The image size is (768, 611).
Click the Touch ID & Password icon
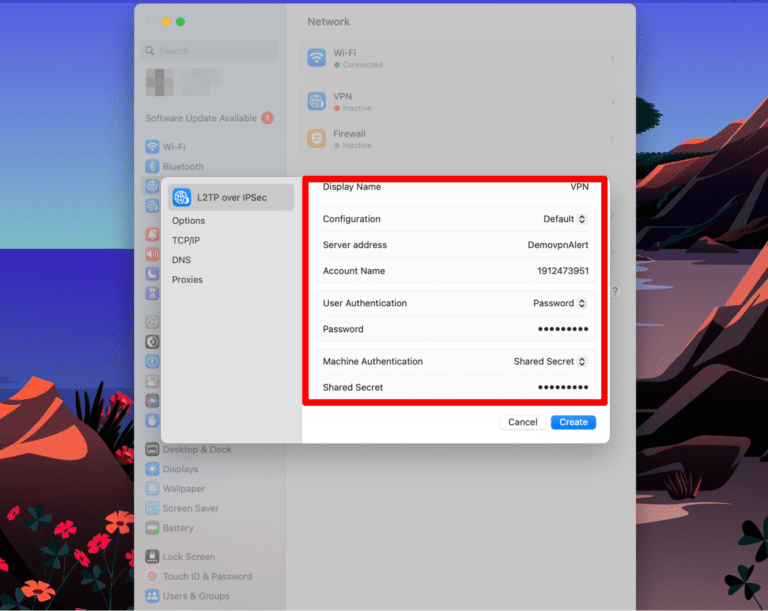(152, 576)
